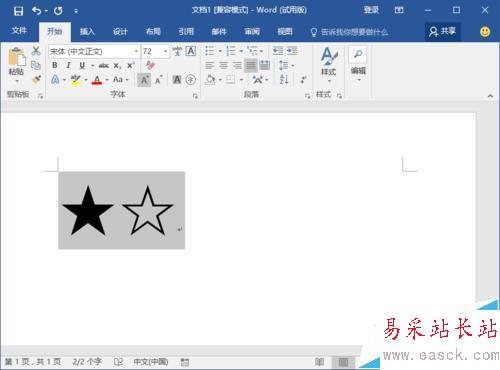Insert an enclosed character (circled 字)

click(x=191, y=80)
